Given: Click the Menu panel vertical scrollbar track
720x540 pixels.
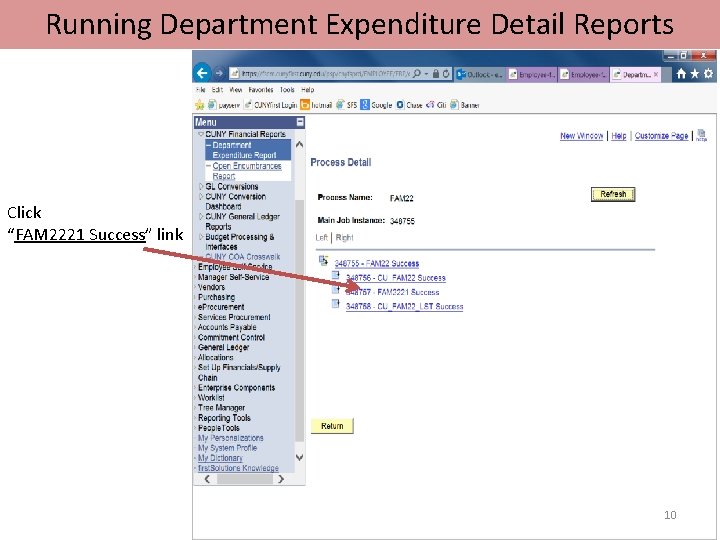Looking at the screenshot, I should (x=299, y=301).
